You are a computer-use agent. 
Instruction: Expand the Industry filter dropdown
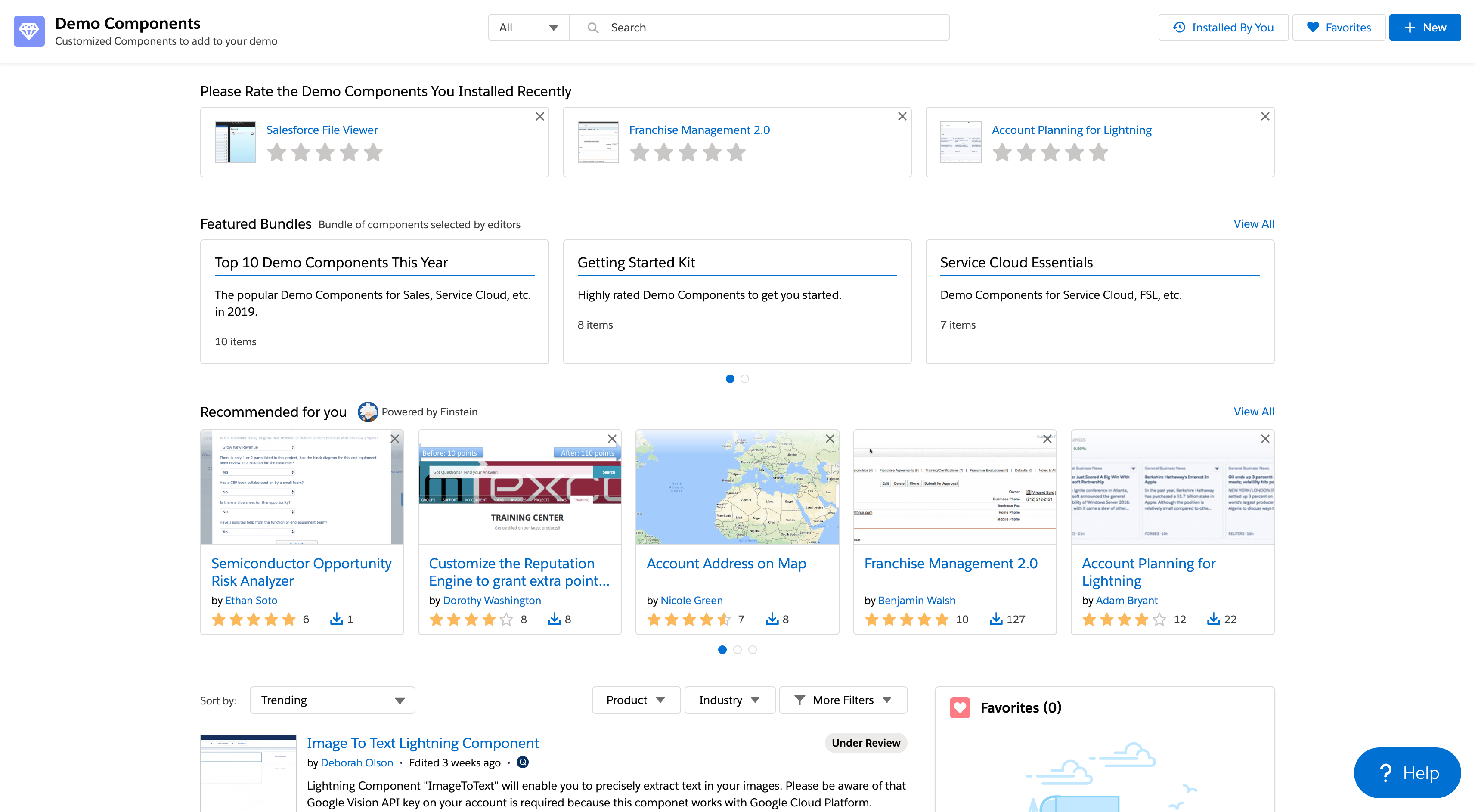[x=730, y=700]
